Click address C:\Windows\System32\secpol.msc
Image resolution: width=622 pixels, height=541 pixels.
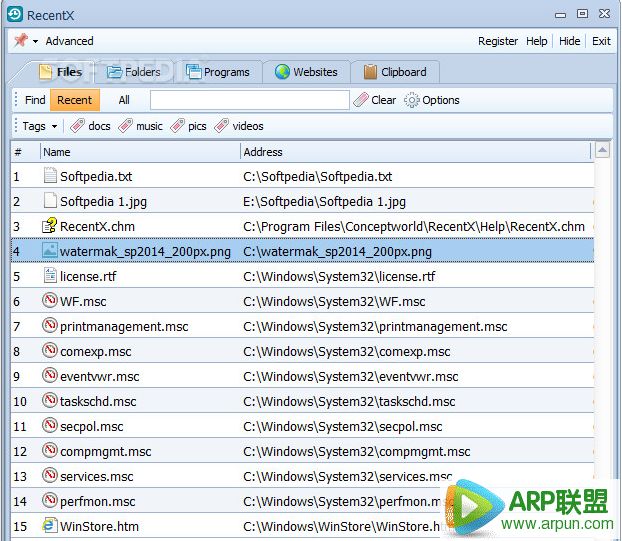point(343,427)
